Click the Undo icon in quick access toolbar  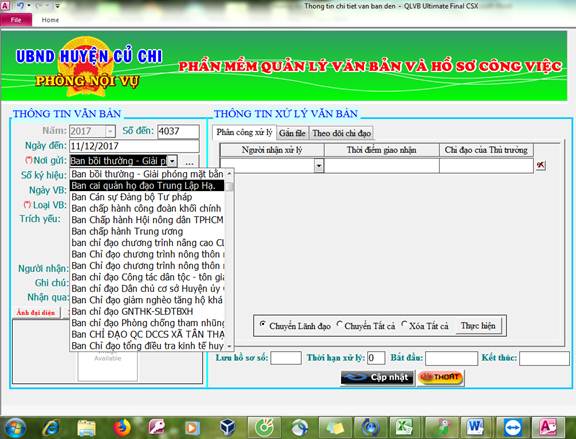[x=21, y=6]
